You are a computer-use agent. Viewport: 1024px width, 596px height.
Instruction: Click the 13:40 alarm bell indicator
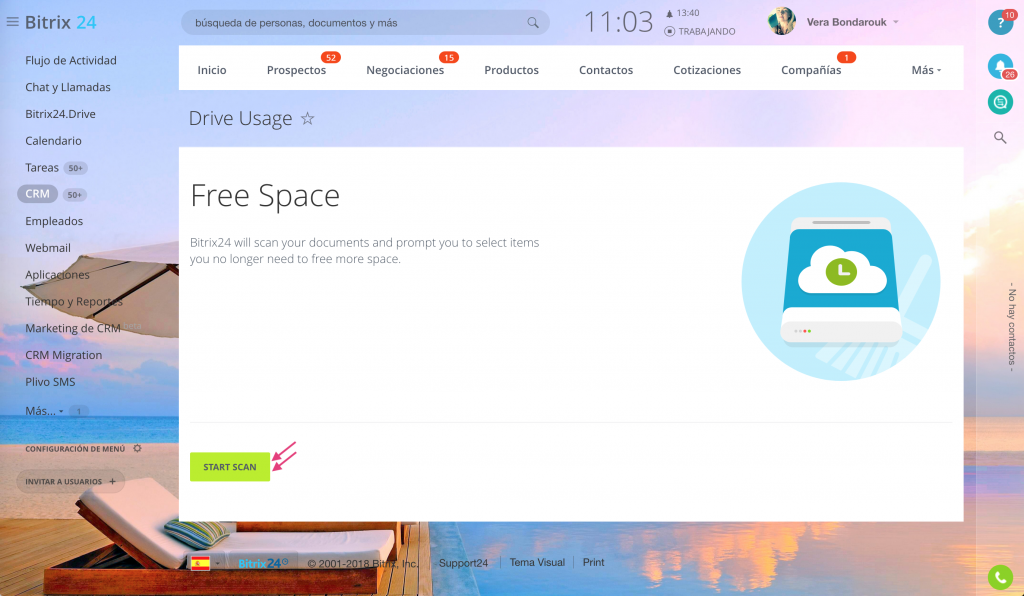click(x=682, y=13)
